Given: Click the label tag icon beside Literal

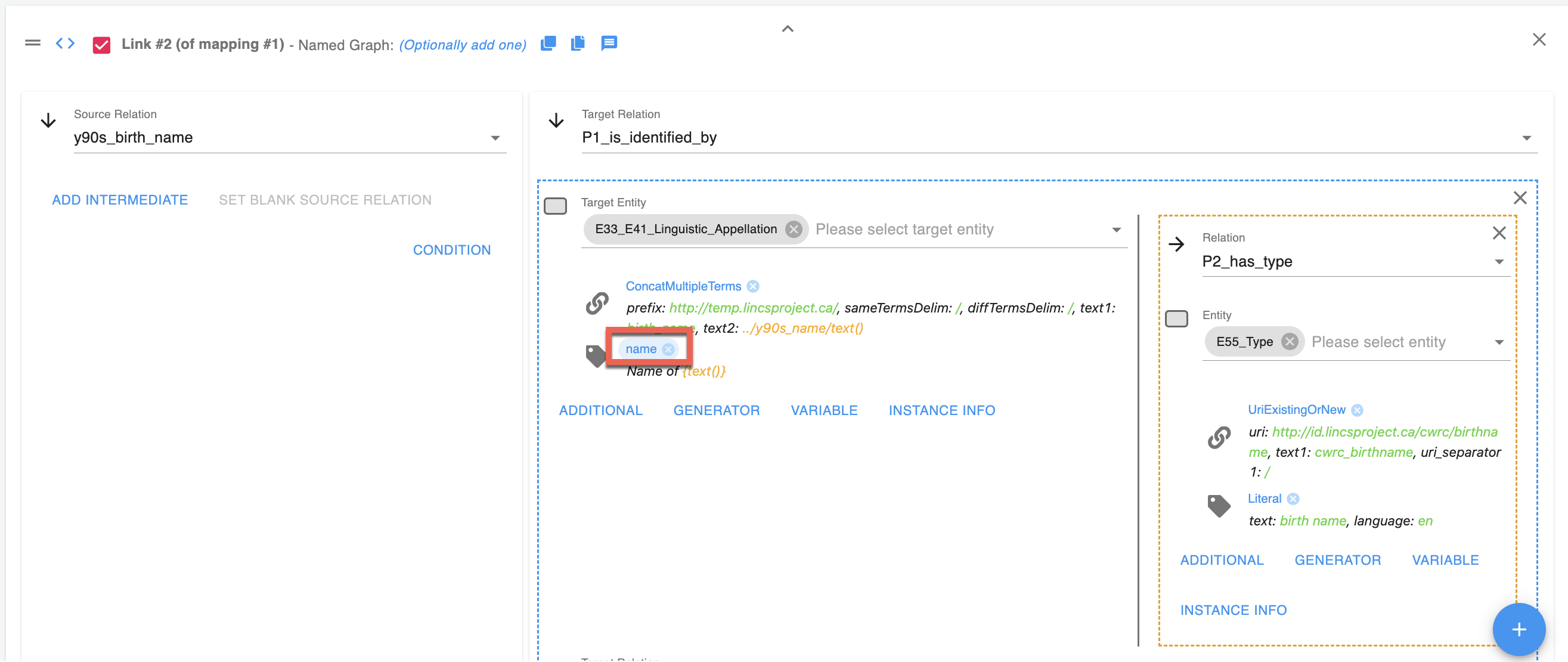Looking at the screenshot, I should click(1219, 505).
